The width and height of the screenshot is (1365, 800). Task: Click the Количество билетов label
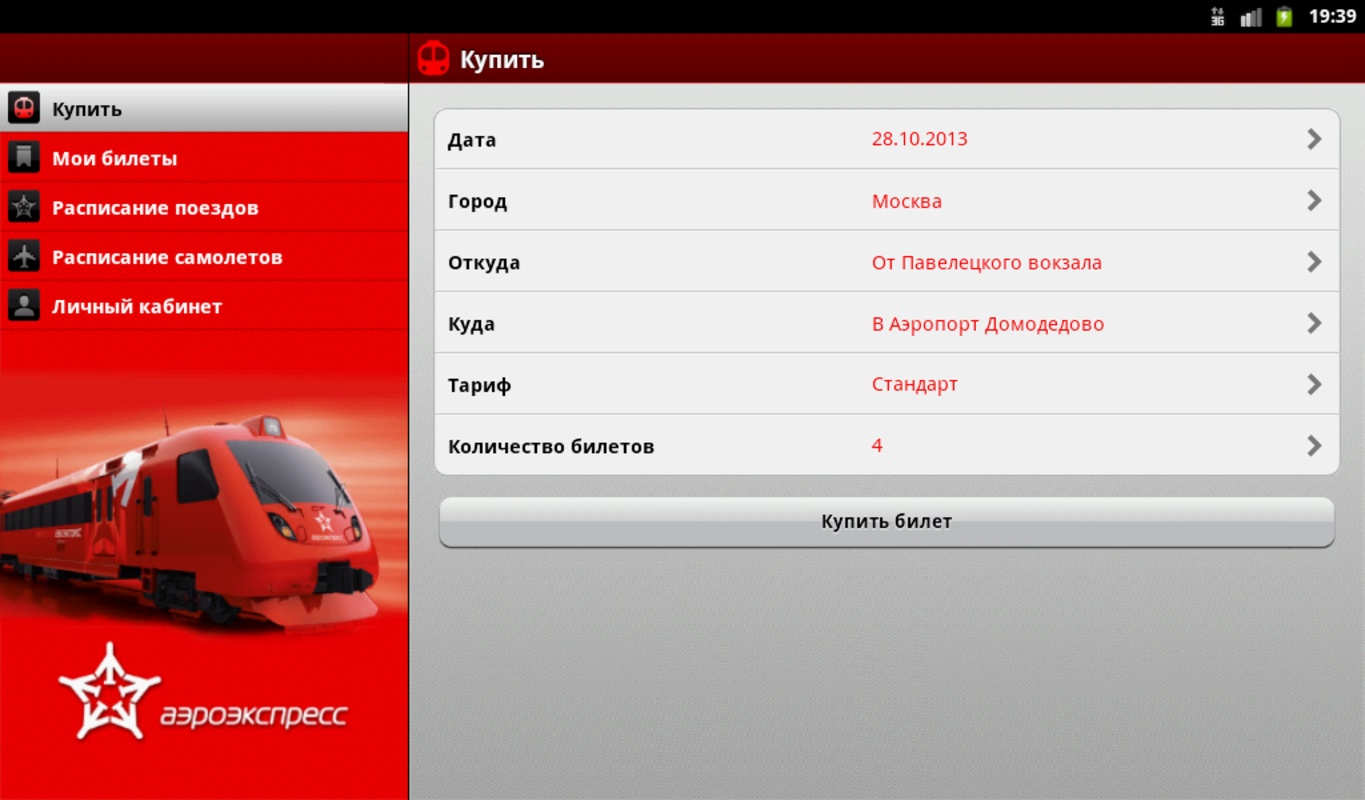[x=551, y=446]
